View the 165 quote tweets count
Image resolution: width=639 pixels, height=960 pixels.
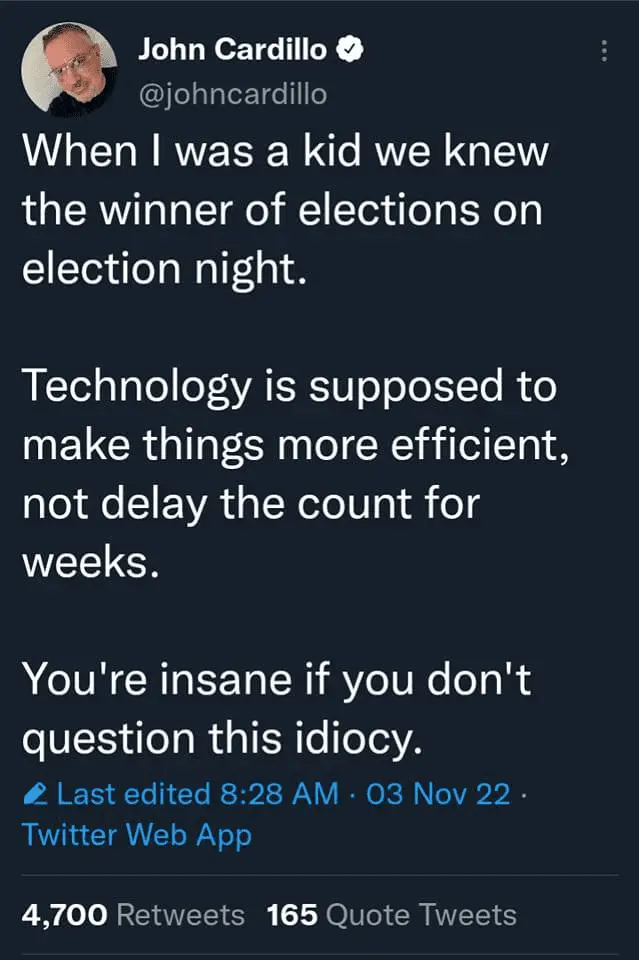pos(289,914)
